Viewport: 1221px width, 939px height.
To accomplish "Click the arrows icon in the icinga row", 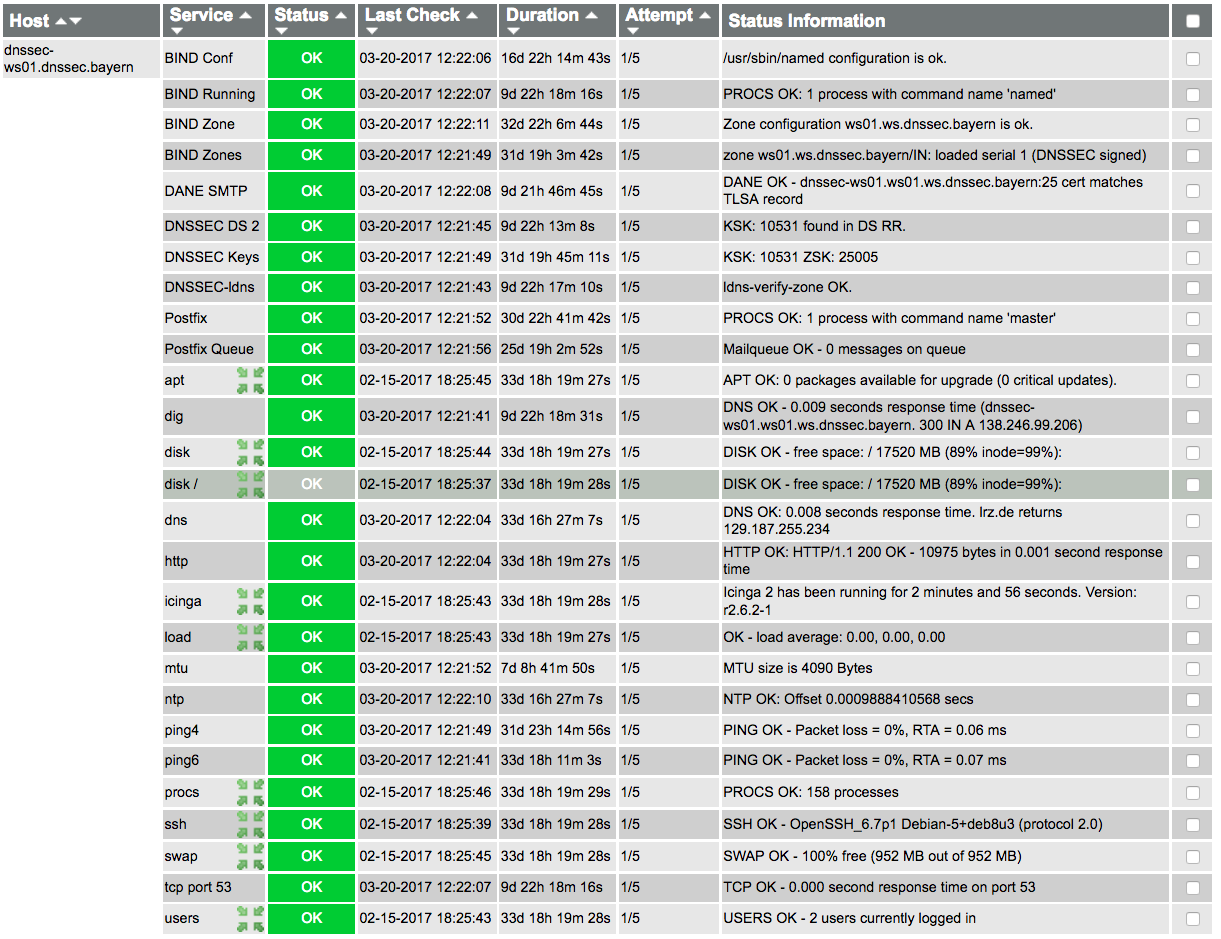I will click(x=250, y=601).
